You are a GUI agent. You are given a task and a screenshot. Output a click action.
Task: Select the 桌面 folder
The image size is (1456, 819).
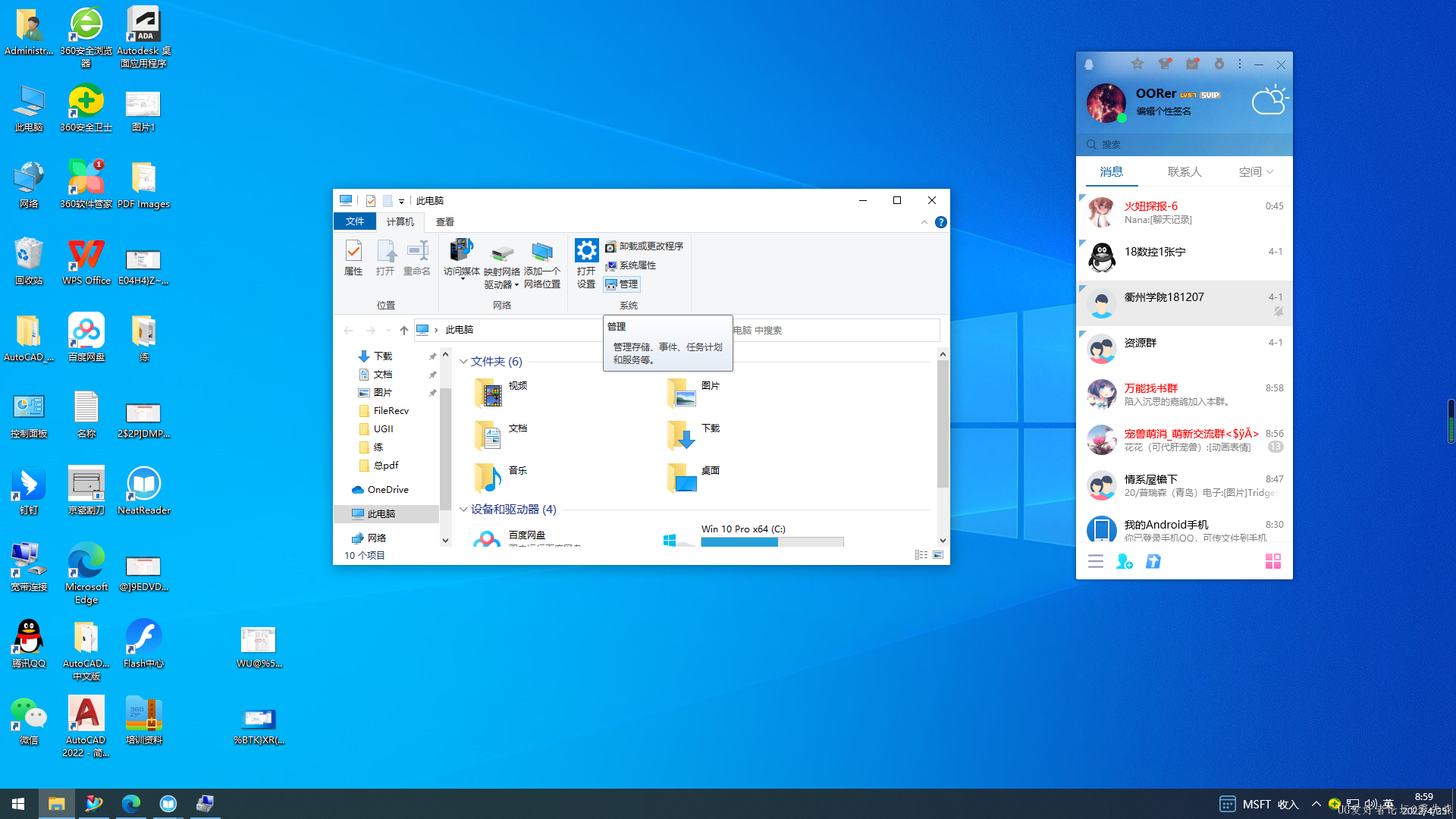pos(694,477)
